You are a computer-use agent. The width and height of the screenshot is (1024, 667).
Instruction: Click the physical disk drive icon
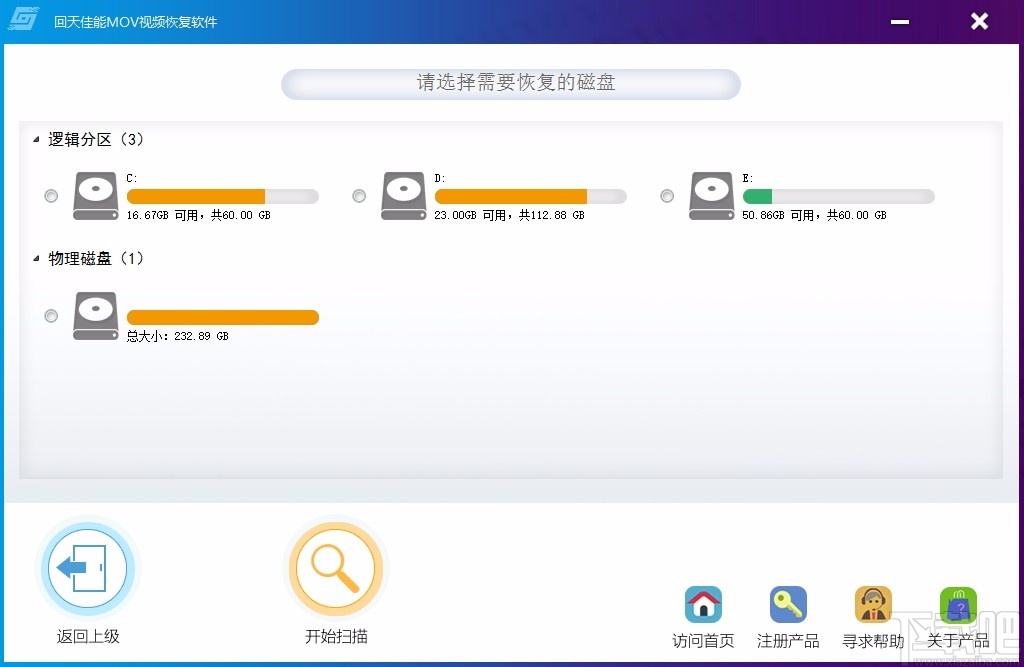pos(95,315)
